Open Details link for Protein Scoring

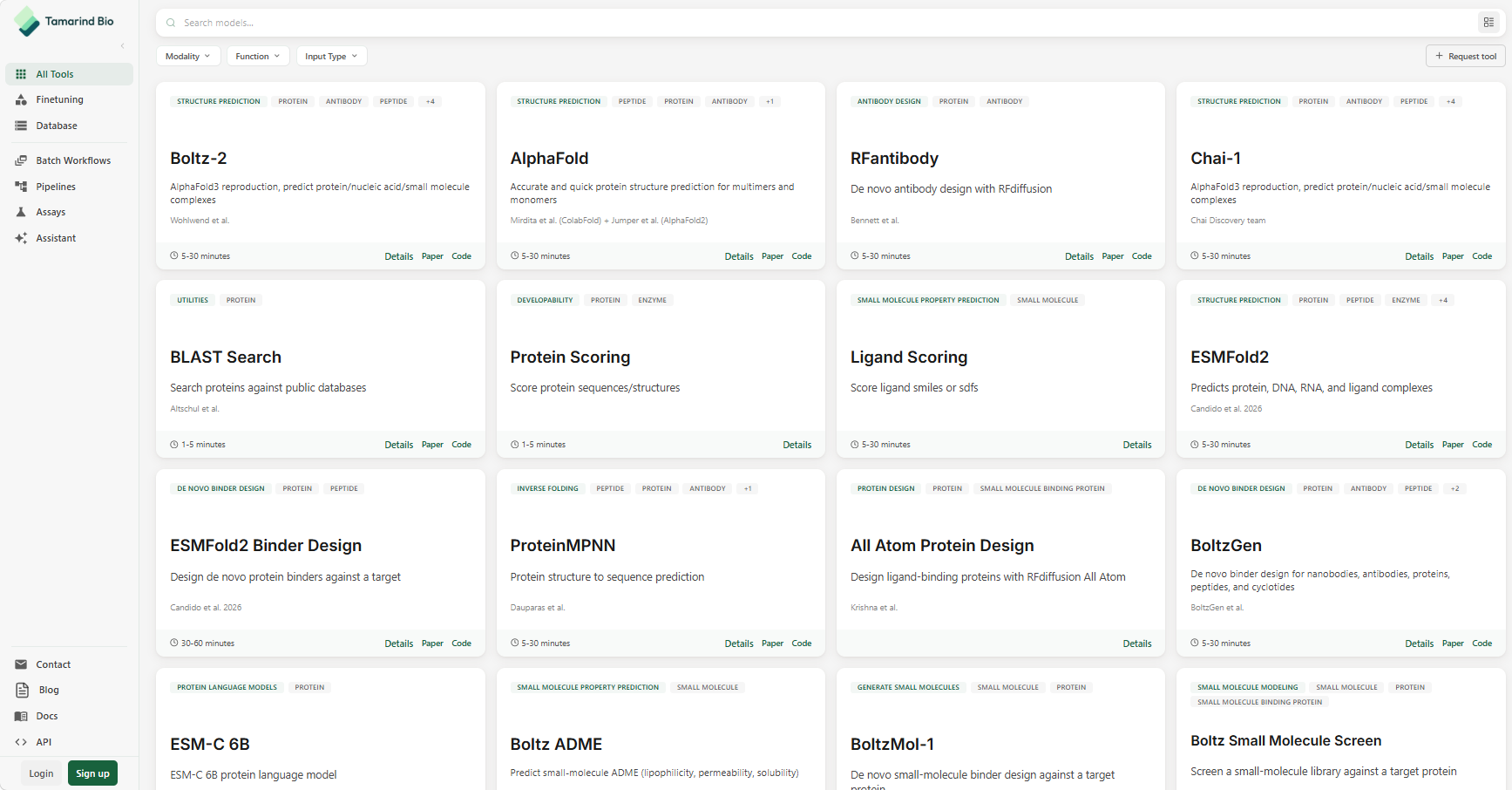(797, 445)
